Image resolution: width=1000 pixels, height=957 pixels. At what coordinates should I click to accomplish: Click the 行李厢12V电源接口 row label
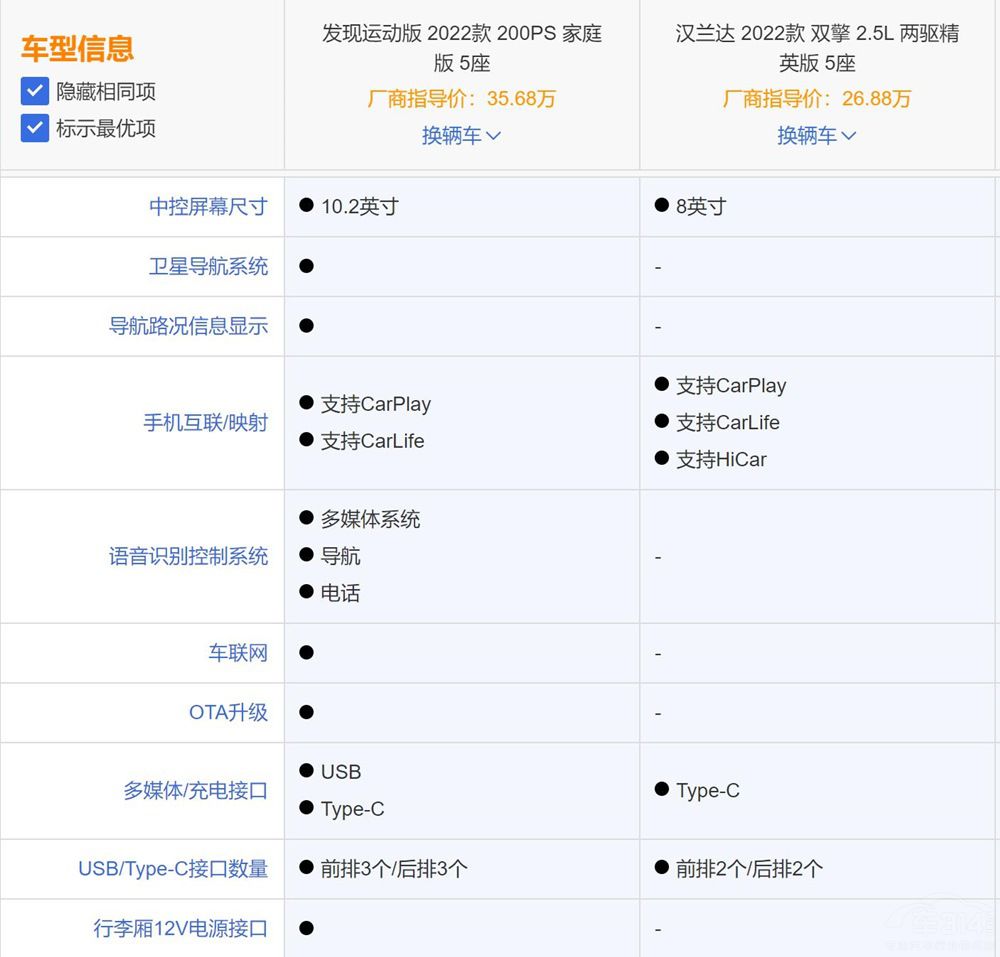(x=181, y=928)
